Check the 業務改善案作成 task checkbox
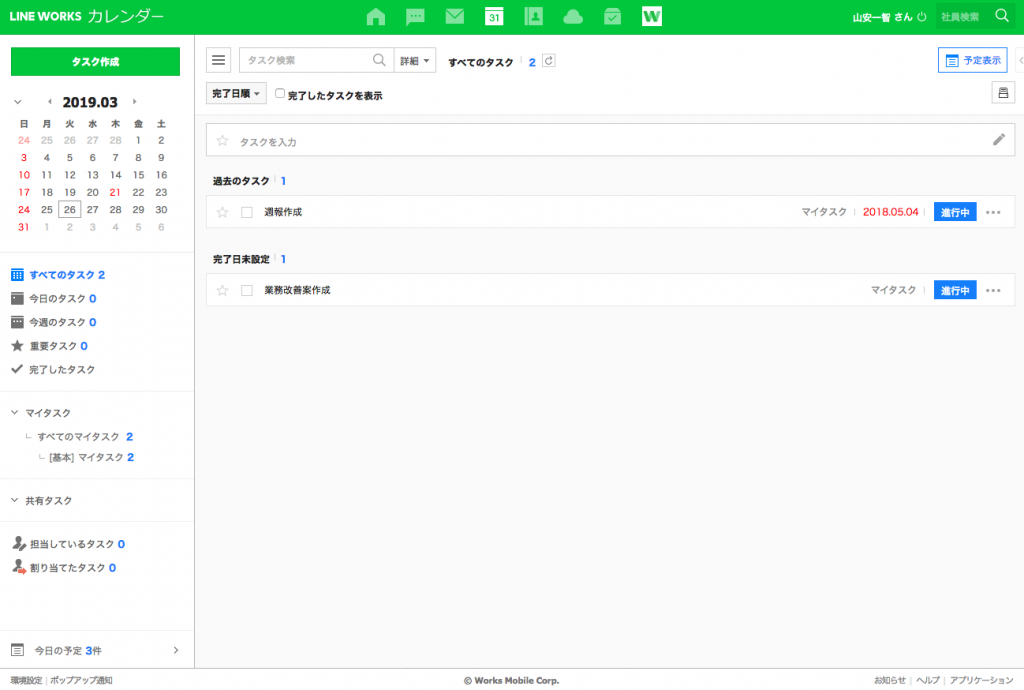The width and height of the screenshot is (1024, 690). [247, 290]
